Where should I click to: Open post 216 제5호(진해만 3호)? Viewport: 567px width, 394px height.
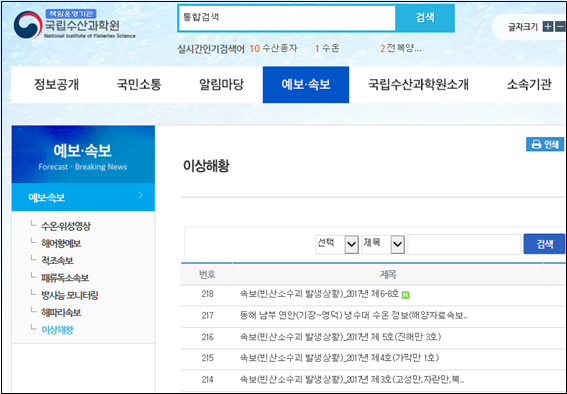point(340,337)
